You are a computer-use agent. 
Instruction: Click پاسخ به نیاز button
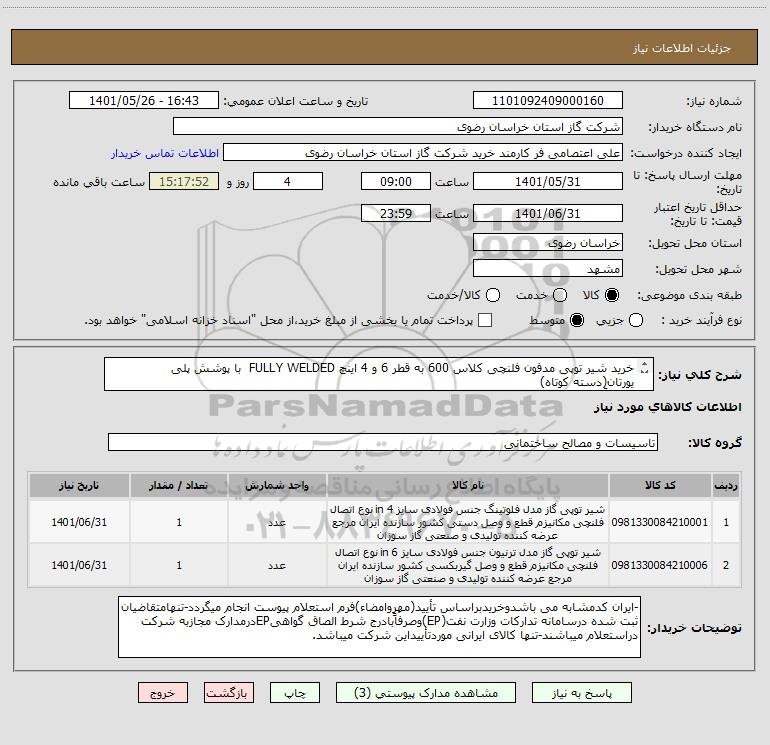pos(581,693)
